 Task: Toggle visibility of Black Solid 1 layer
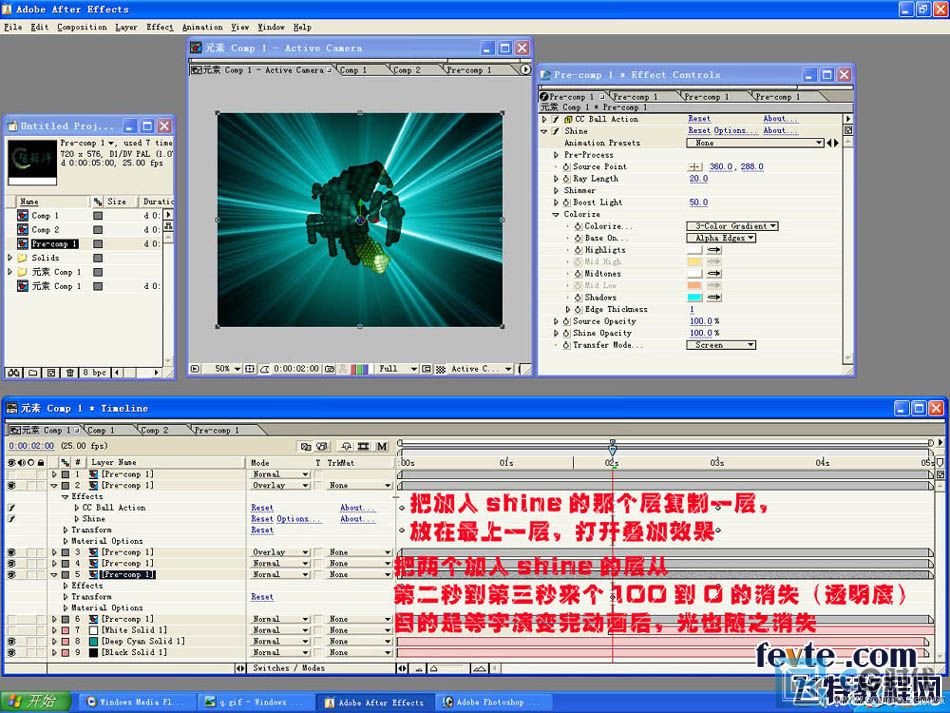click(x=12, y=652)
